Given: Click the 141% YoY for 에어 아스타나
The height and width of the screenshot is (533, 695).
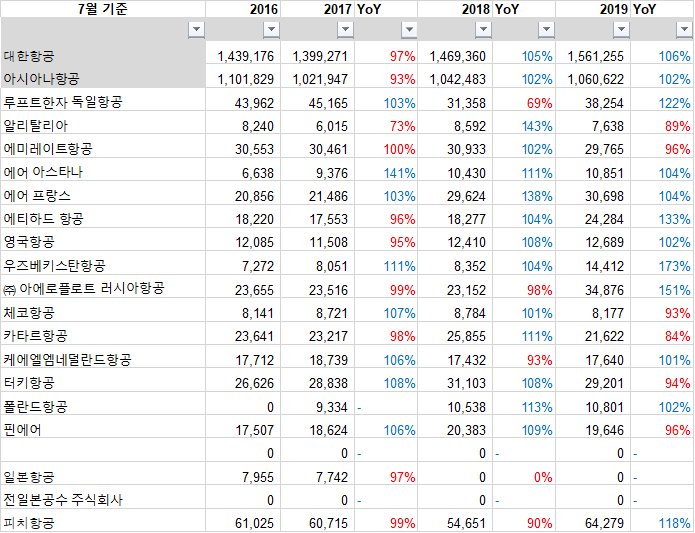Looking at the screenshot, I should click(399, 173).
